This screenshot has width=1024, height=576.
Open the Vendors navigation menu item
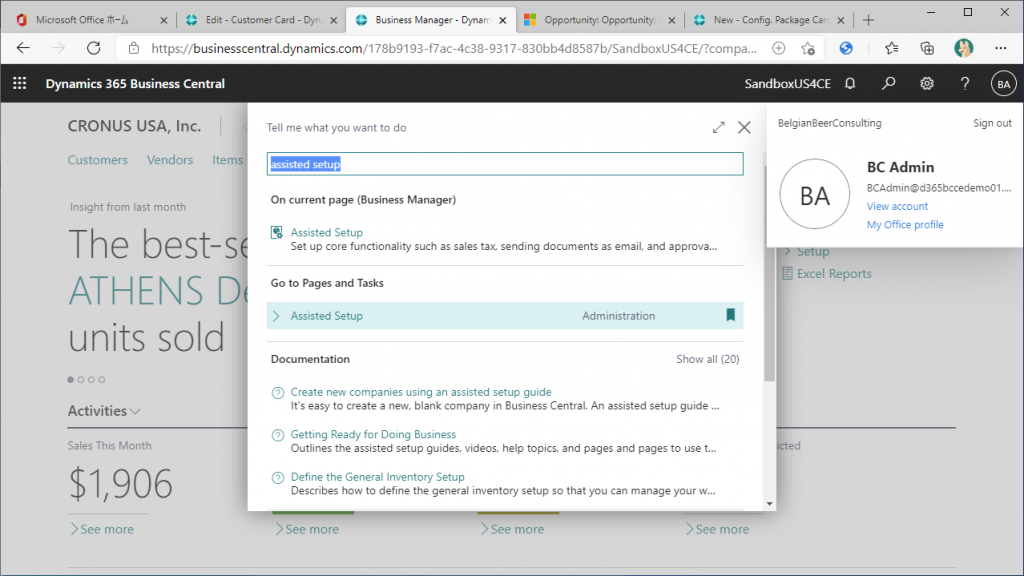(170, 160)
